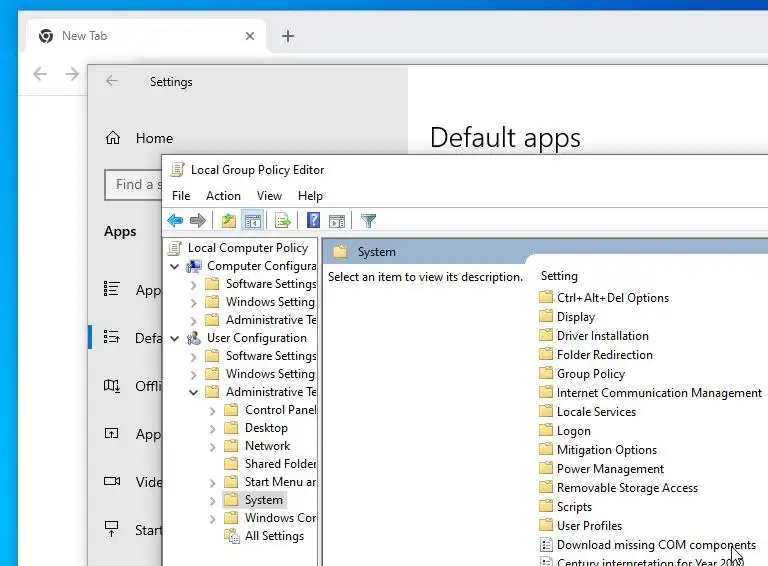Click Chrome's forward navigation arrow
The height and width of the screenshot is (566, 768).
click(x=72, y=74)
